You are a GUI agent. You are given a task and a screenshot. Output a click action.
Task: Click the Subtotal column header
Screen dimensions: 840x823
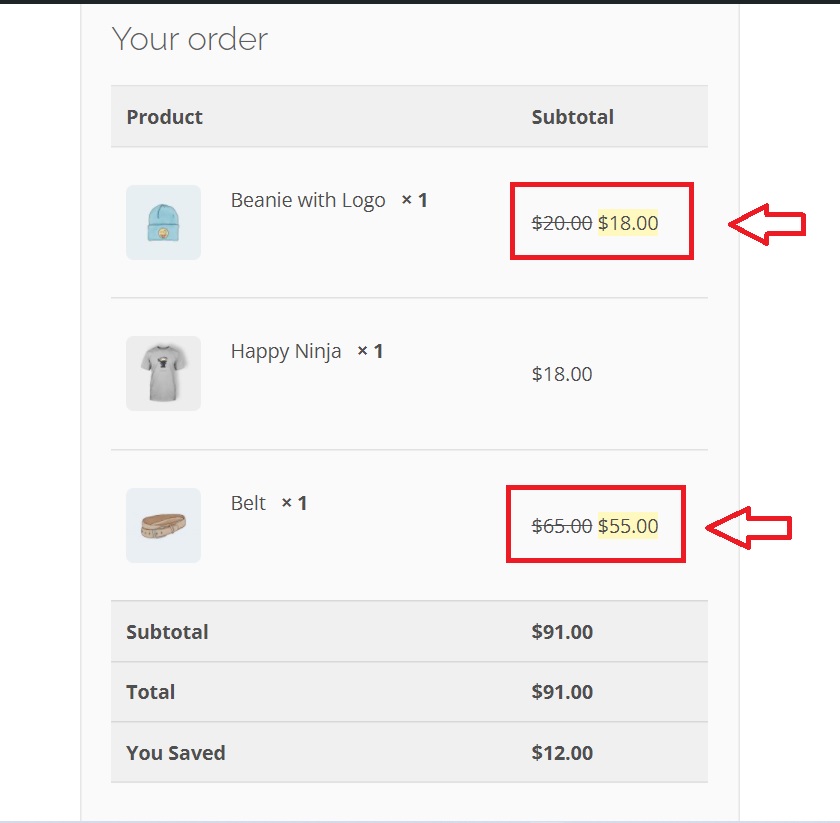[x=573, y=117]
